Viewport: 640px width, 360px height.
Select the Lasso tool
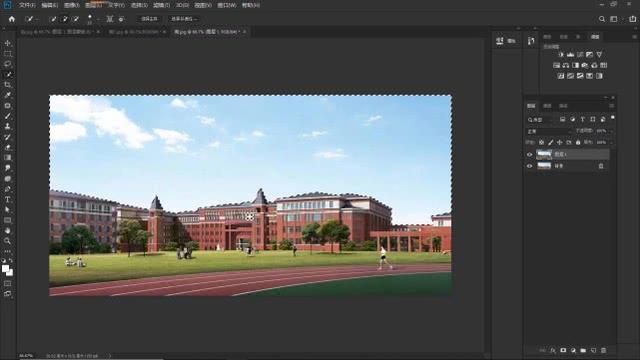coord(7,64)
